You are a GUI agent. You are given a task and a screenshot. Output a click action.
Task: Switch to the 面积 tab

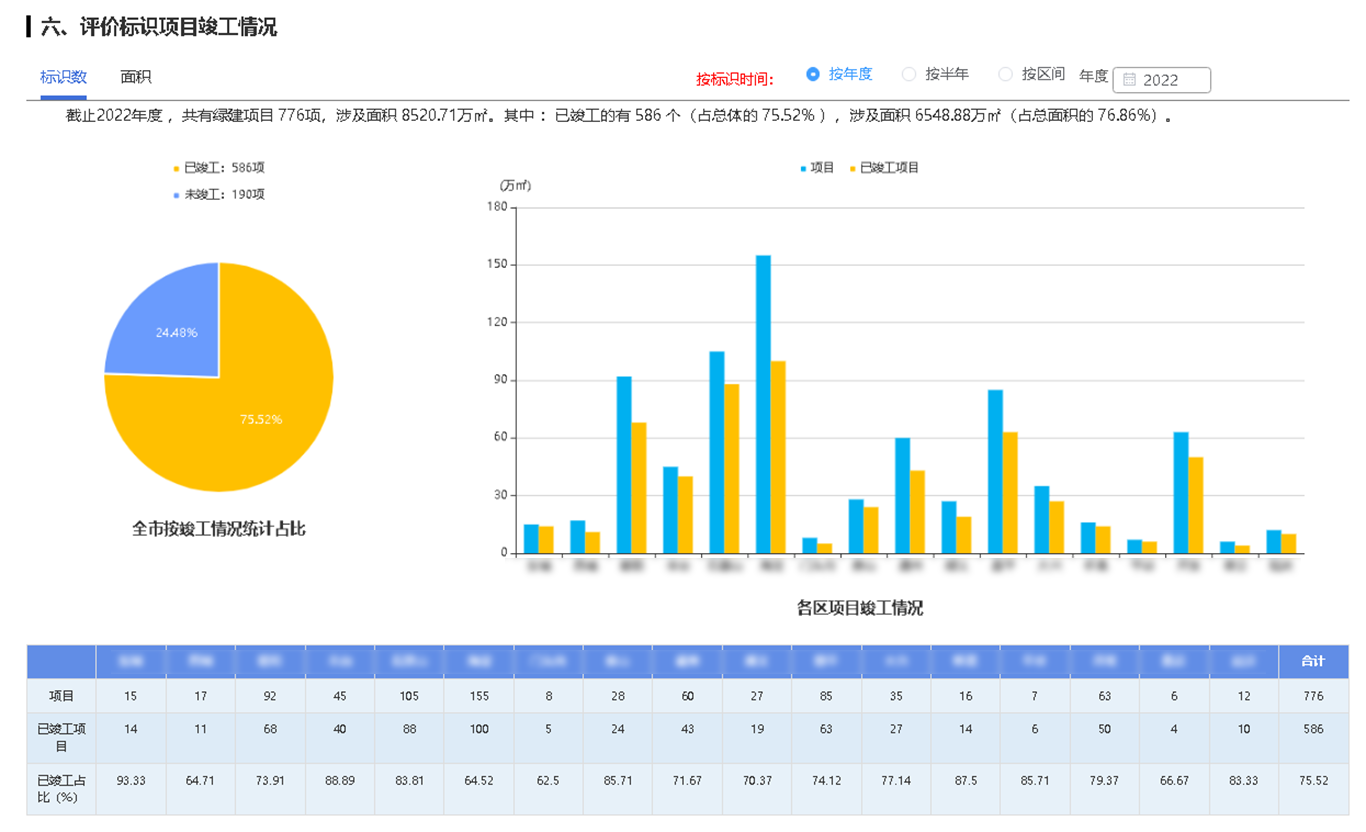coord(135,77)
